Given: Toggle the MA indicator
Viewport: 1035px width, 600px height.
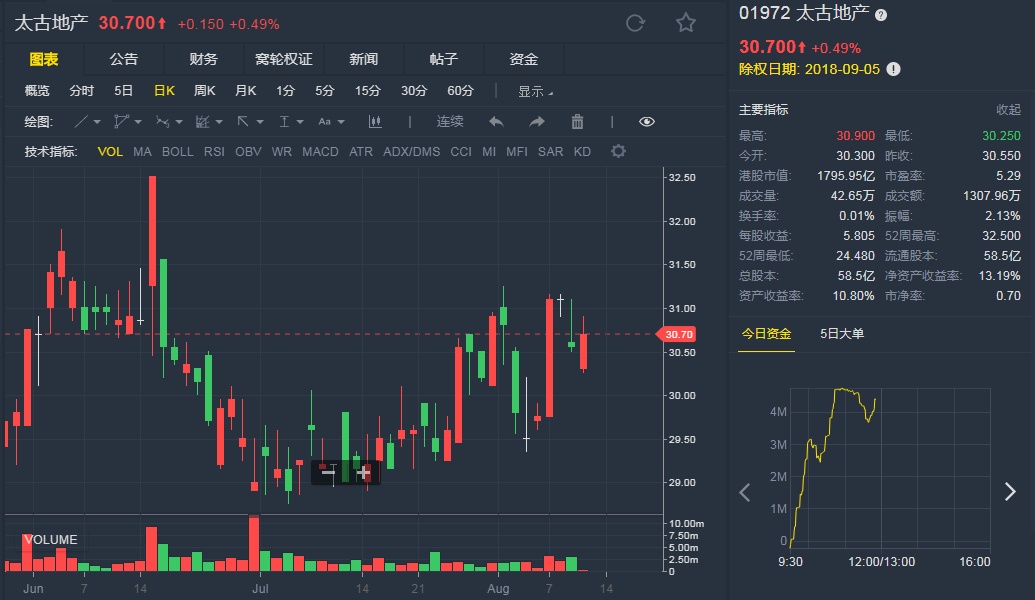Looking at the screenshot, I should click(142, 152).
